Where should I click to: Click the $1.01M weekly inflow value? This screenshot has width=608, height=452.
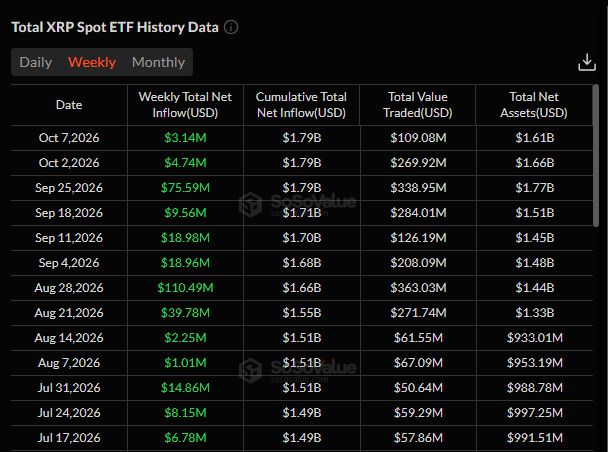[x=185, y=362]
